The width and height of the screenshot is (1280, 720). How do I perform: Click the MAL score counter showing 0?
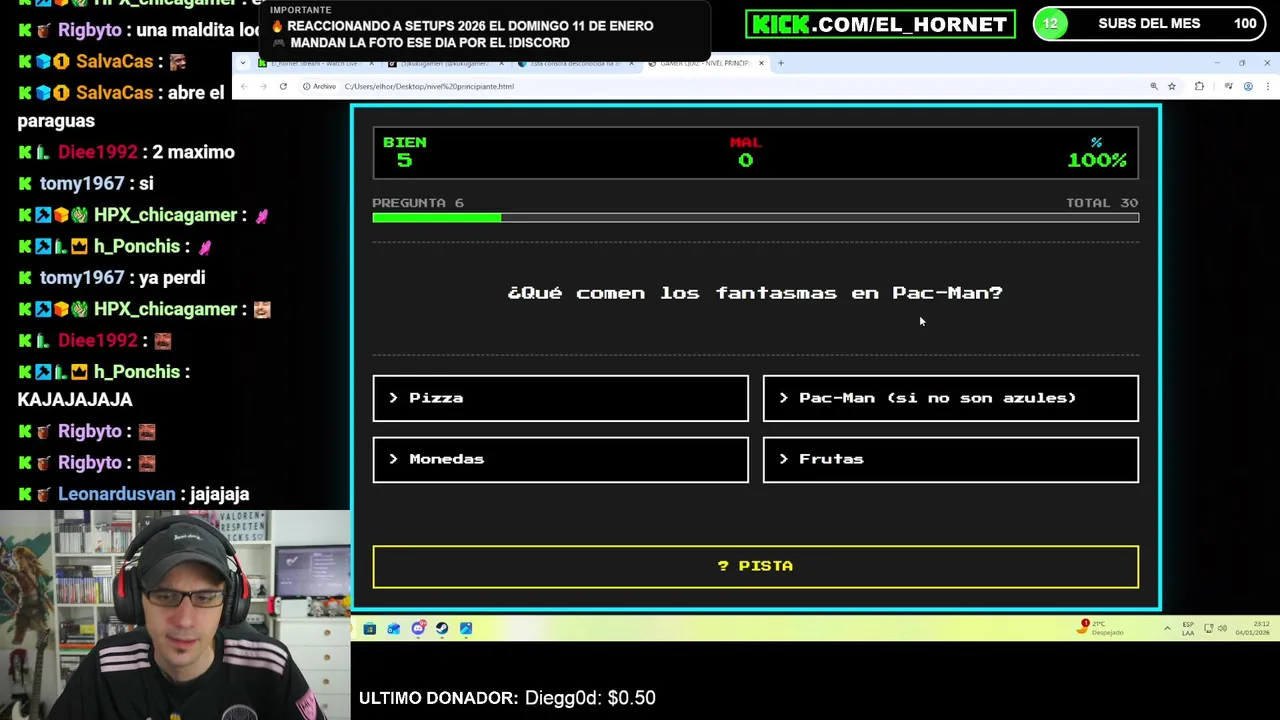pyautogui.click(x=745, y=152)
